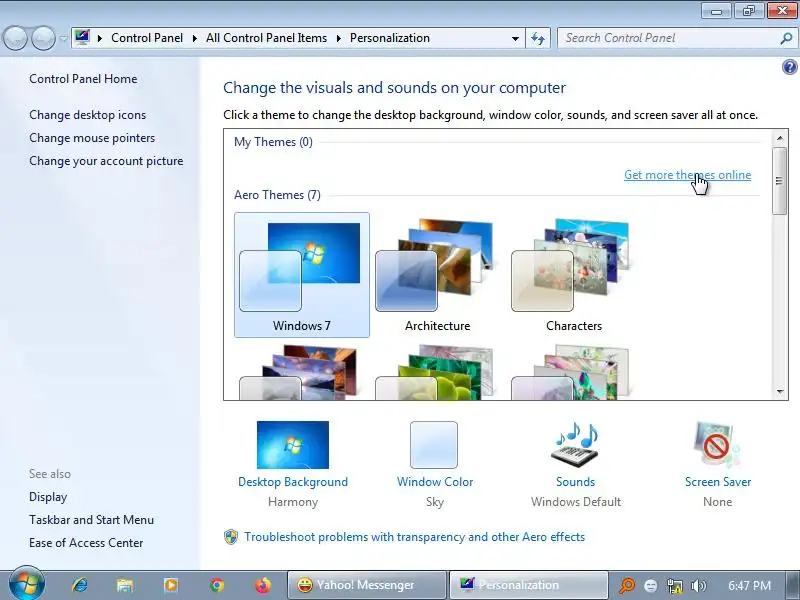Click the Window Color text link

435,482
